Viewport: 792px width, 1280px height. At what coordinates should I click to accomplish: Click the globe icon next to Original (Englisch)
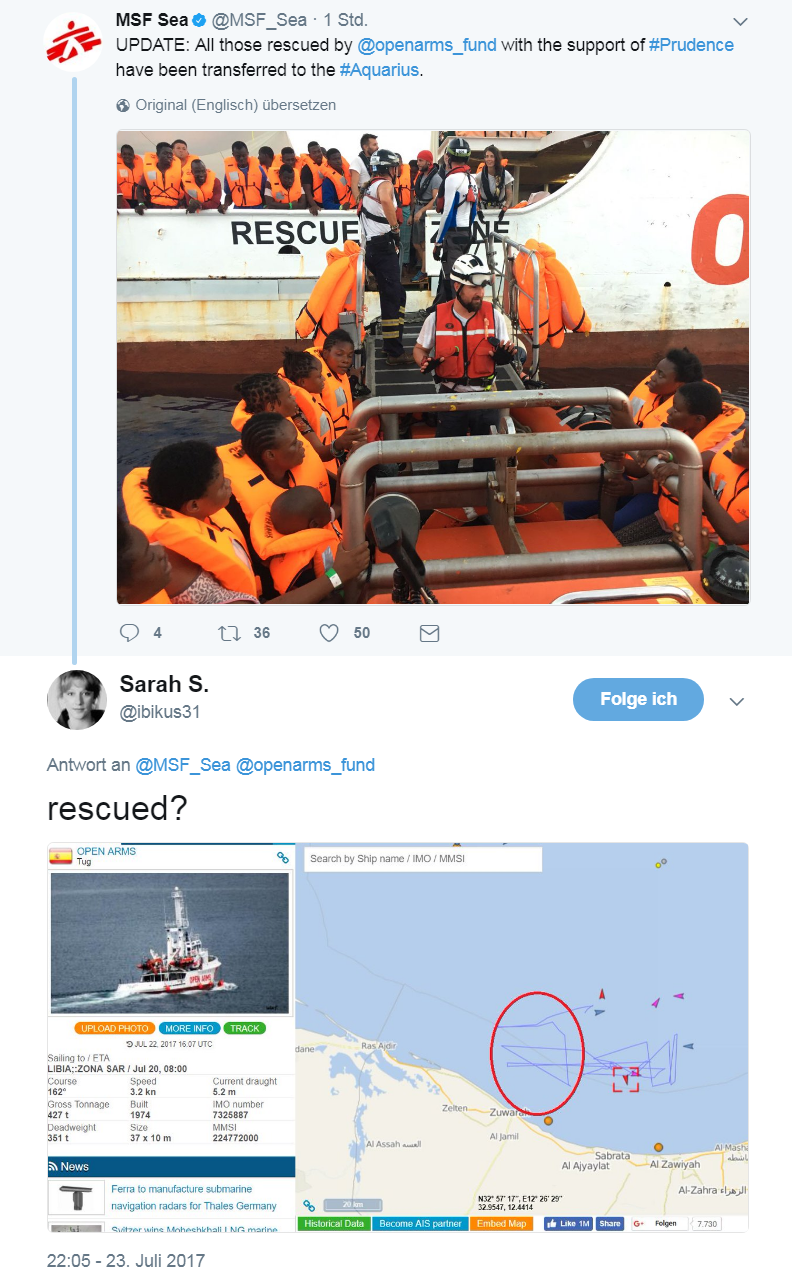pos(123,105)
